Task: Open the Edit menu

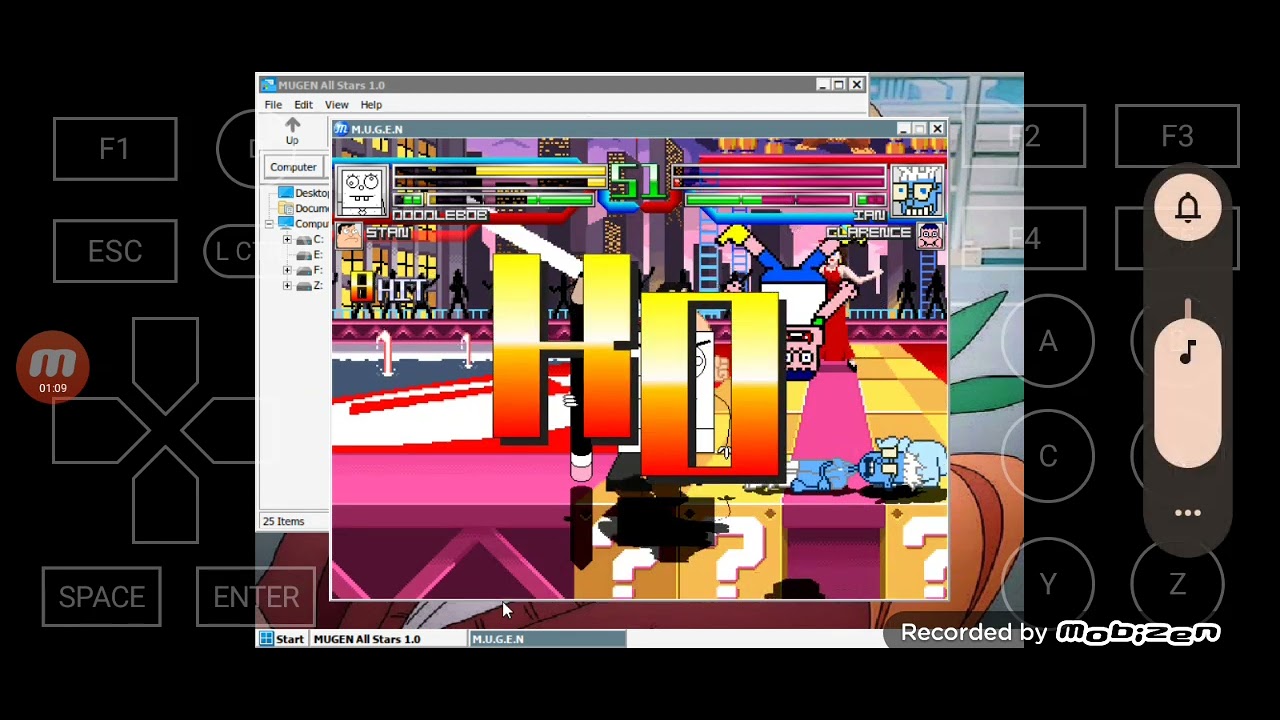Action: tap(303, 105)
